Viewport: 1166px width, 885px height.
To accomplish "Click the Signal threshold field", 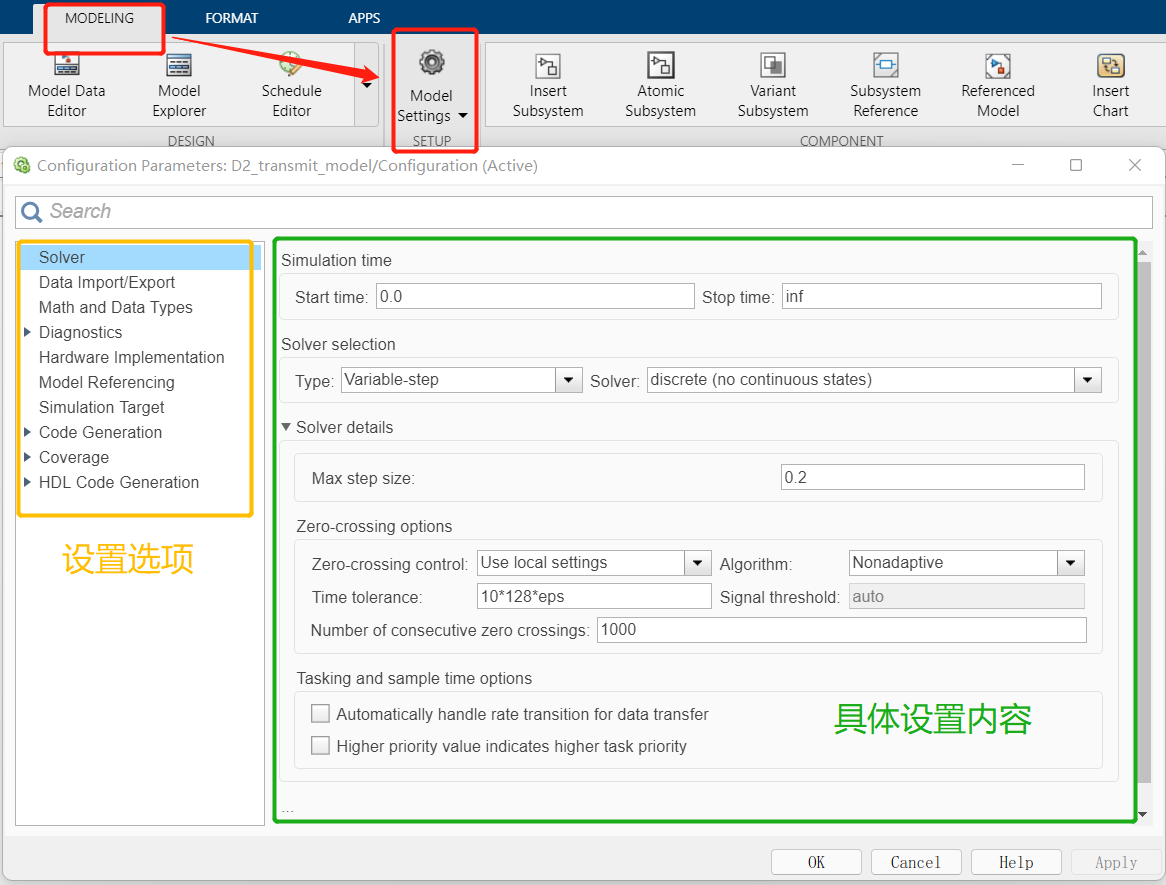I will 966,596.
